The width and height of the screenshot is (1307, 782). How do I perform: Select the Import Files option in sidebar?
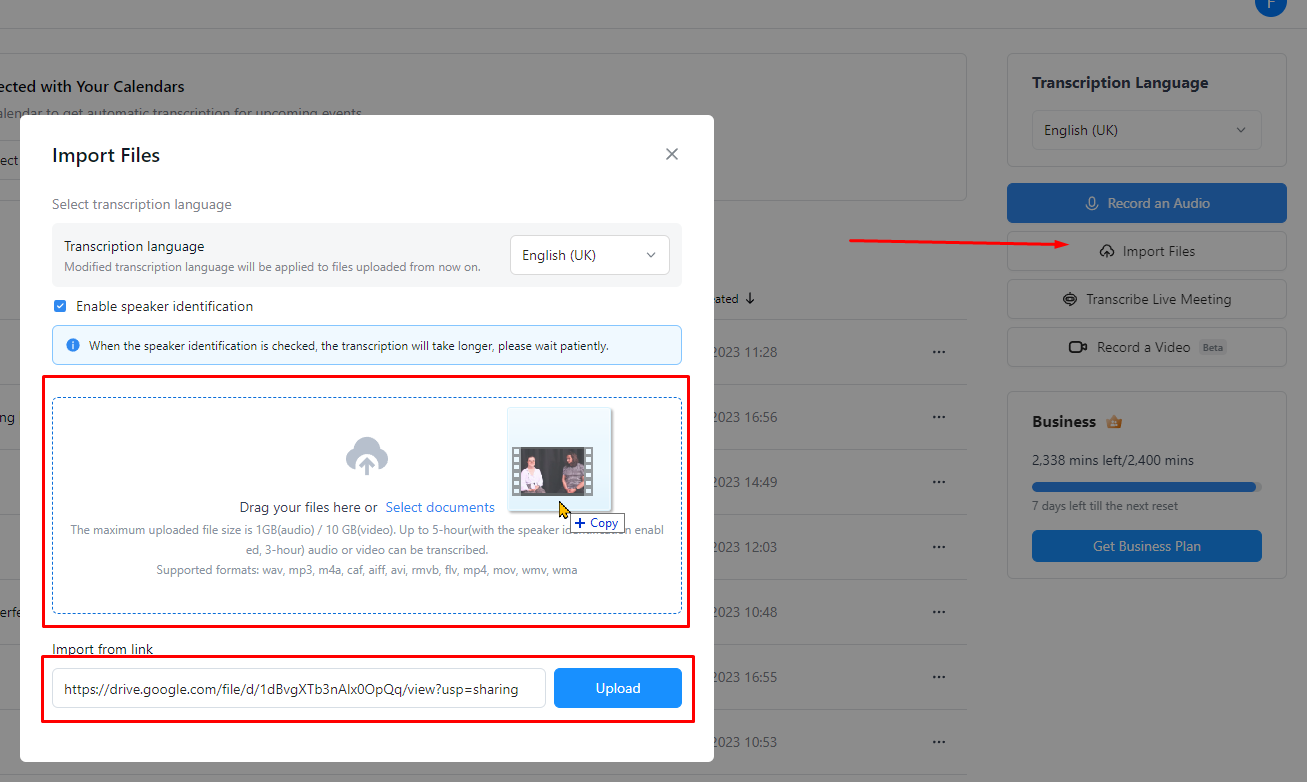[x=1146, y=251]
